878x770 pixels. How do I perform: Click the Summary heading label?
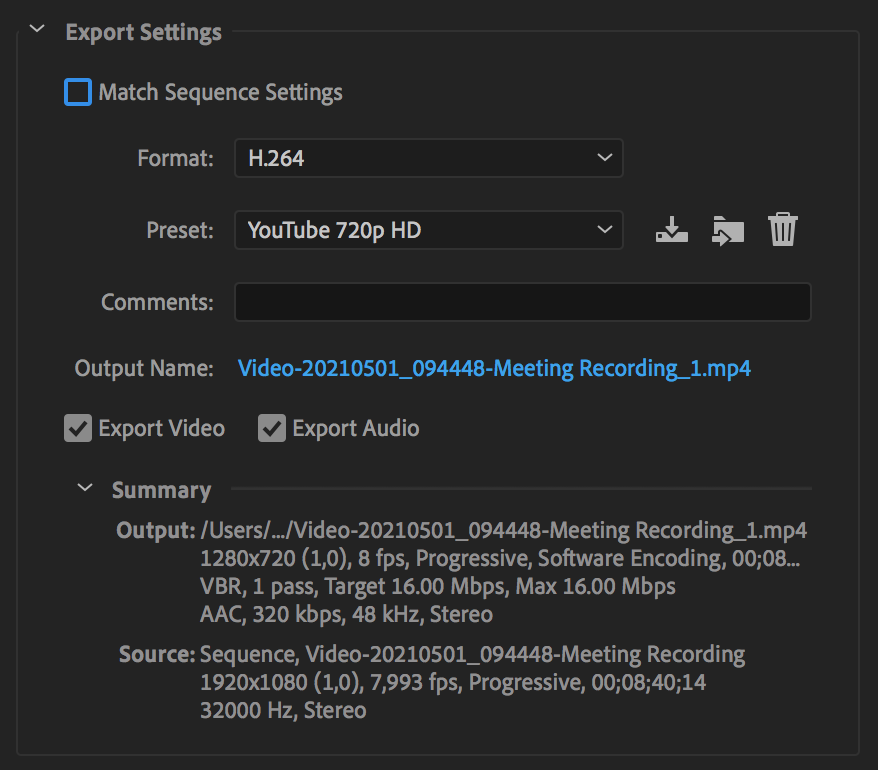161,490
